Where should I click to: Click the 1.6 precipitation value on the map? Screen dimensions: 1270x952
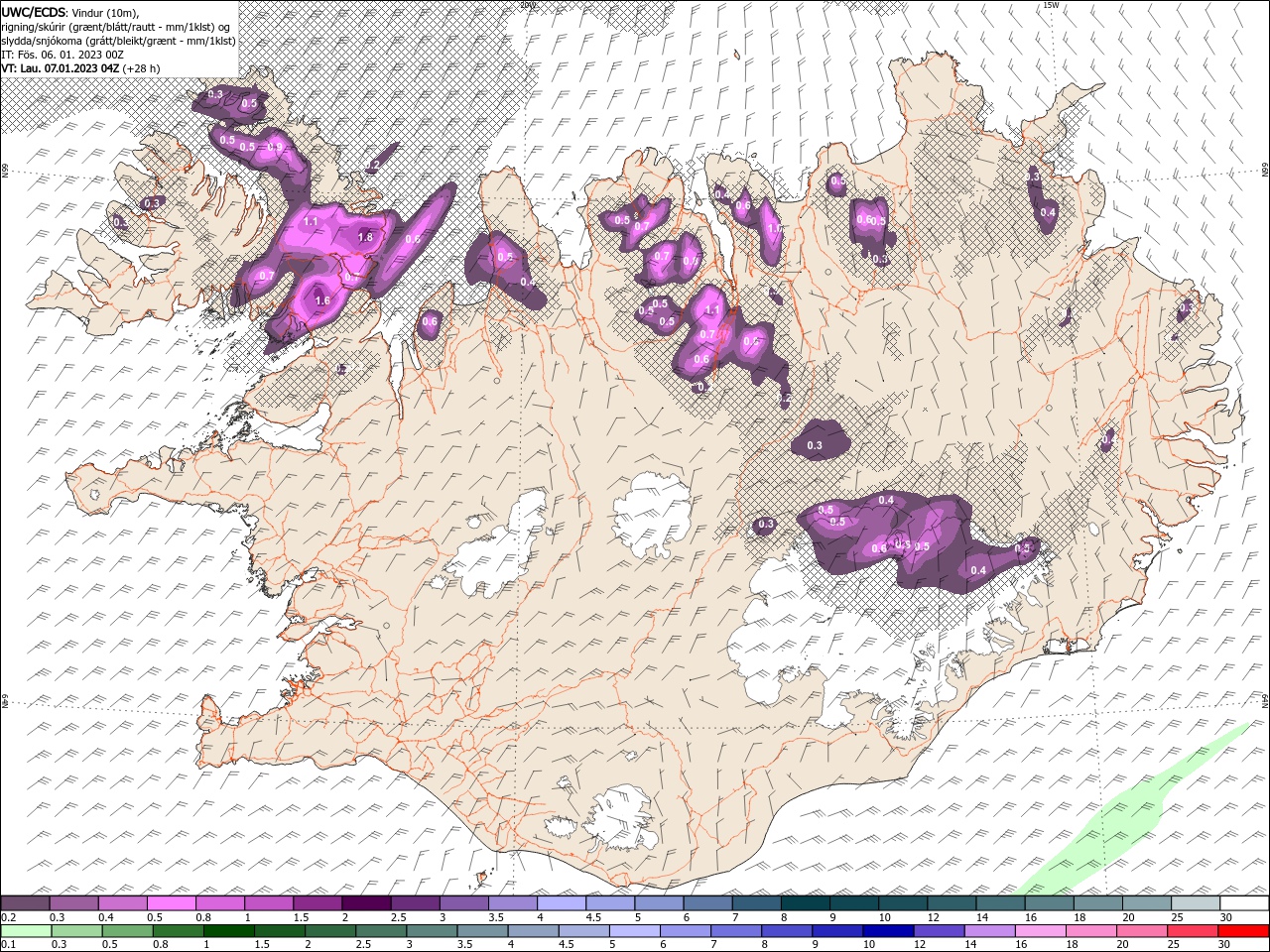pos(321,300)
